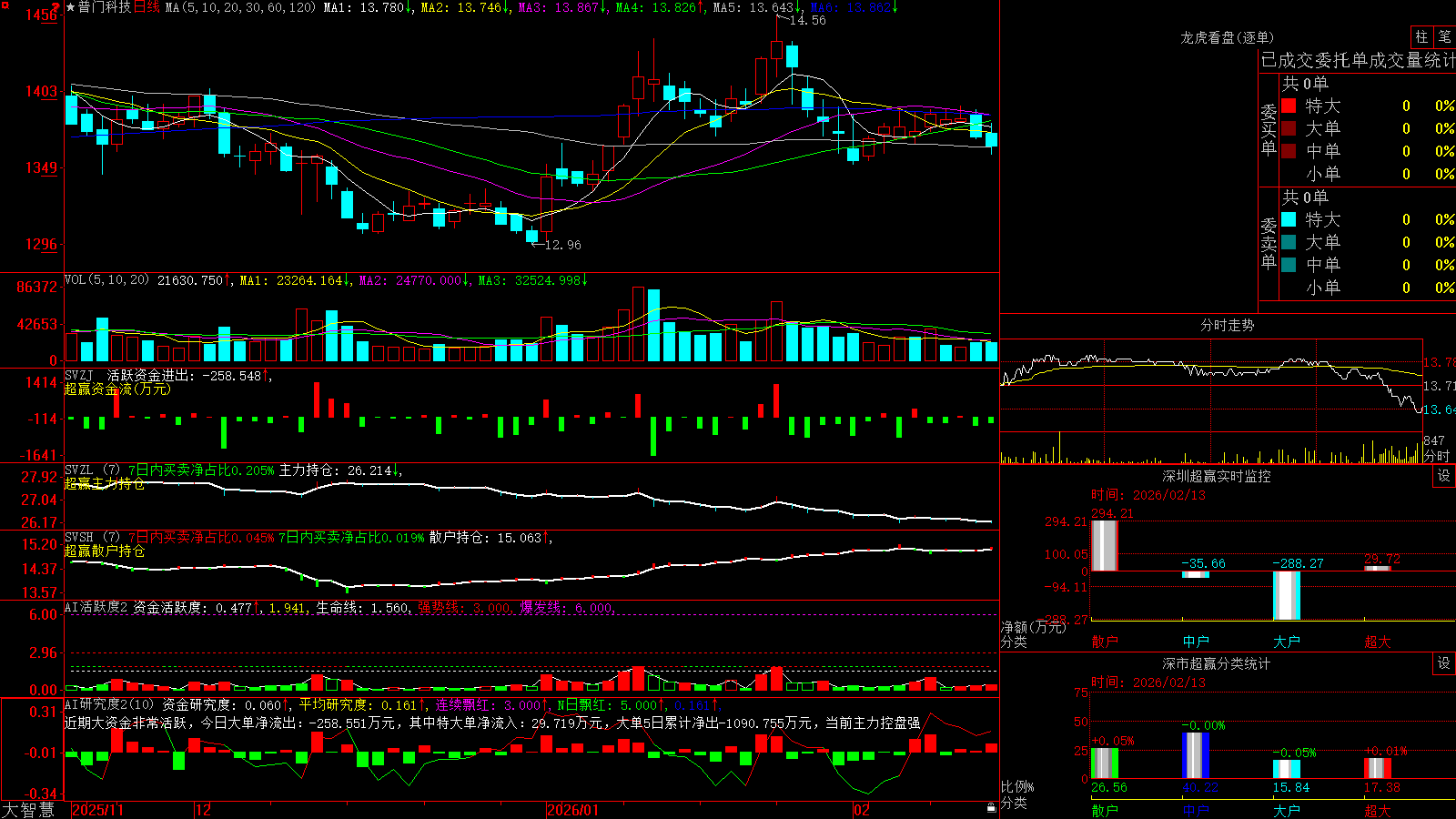Click the red 超大 17.38 bar in 分类统计

click(1378, 768)
